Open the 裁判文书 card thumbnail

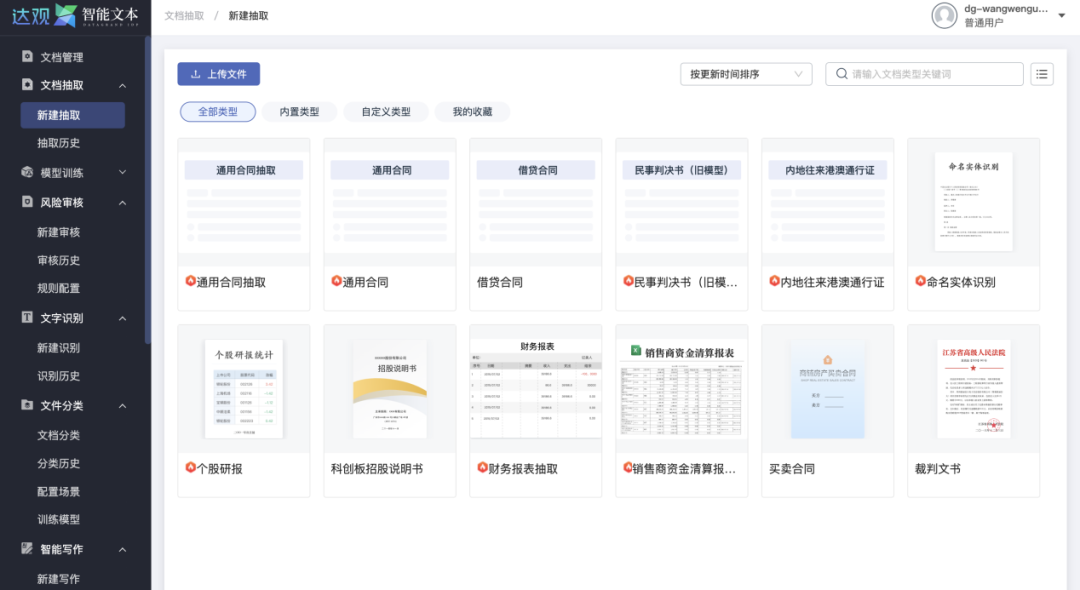[x=973, y=389]
